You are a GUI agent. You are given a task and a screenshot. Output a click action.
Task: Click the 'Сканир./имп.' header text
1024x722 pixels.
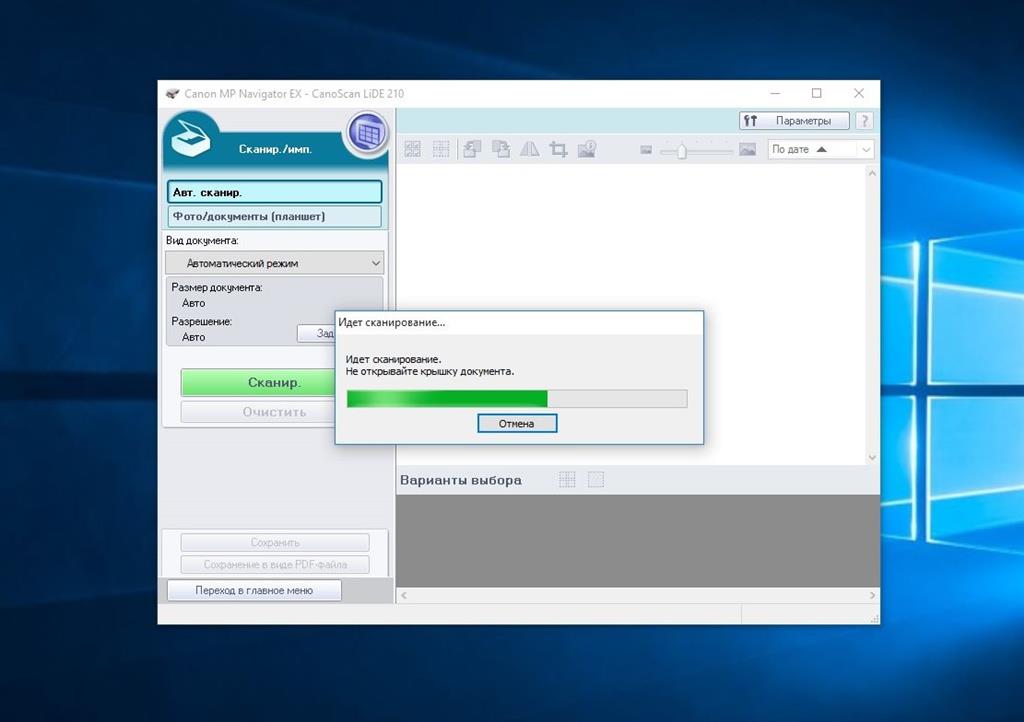[275, 149]
